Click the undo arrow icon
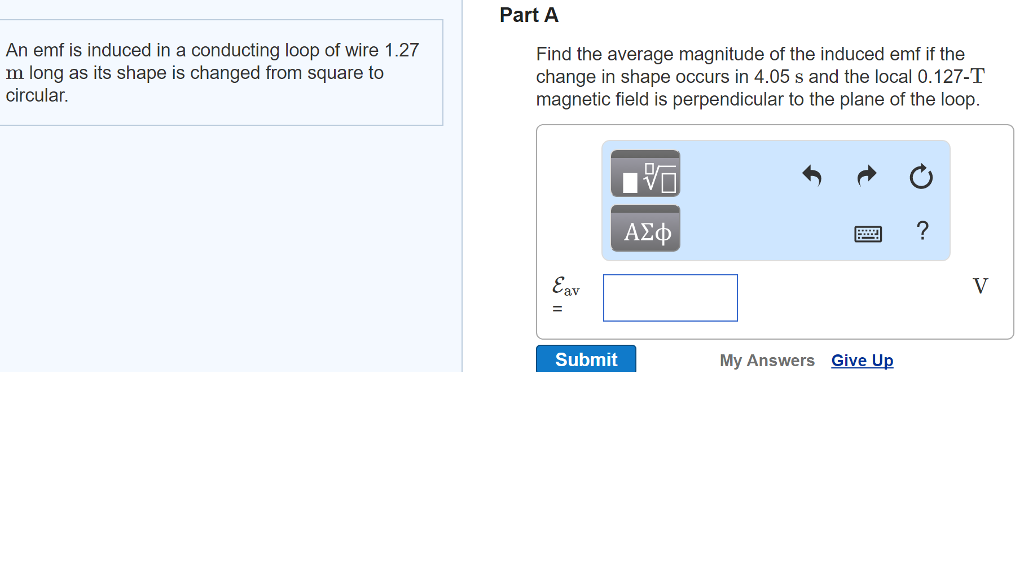The height and width of the screenshot is (571, 1024). click(x=812, y=177)
